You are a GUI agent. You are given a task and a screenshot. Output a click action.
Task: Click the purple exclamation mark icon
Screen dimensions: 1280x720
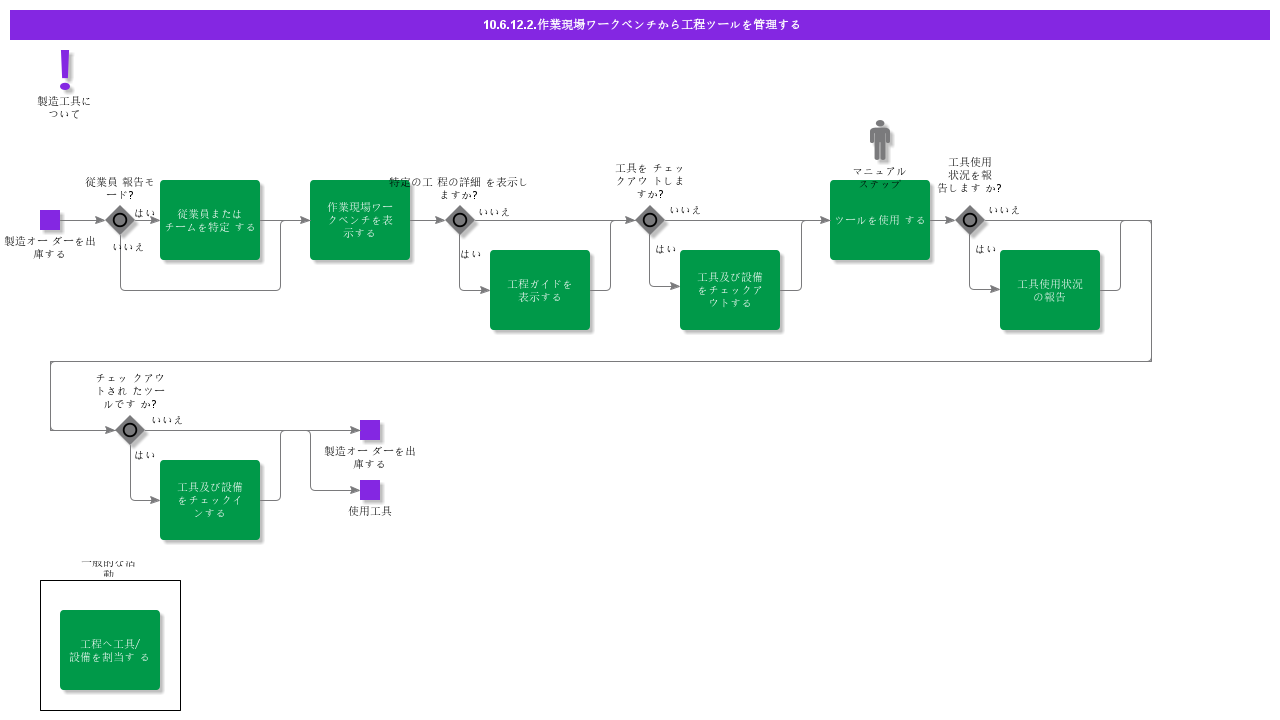click(66, 68)
